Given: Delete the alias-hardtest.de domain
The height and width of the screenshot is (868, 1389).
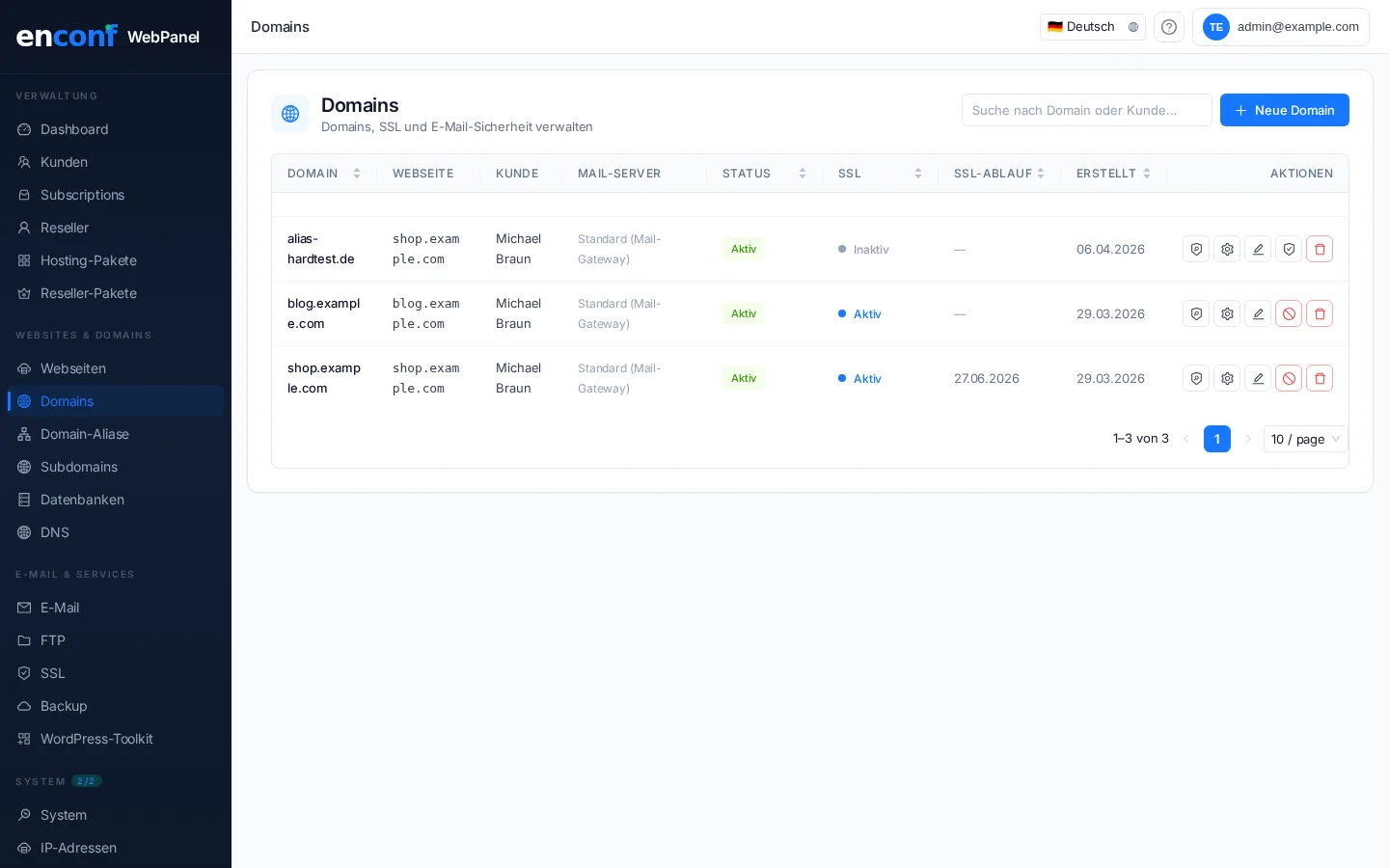Looking at the screenshot, I should click(1319, 249).
